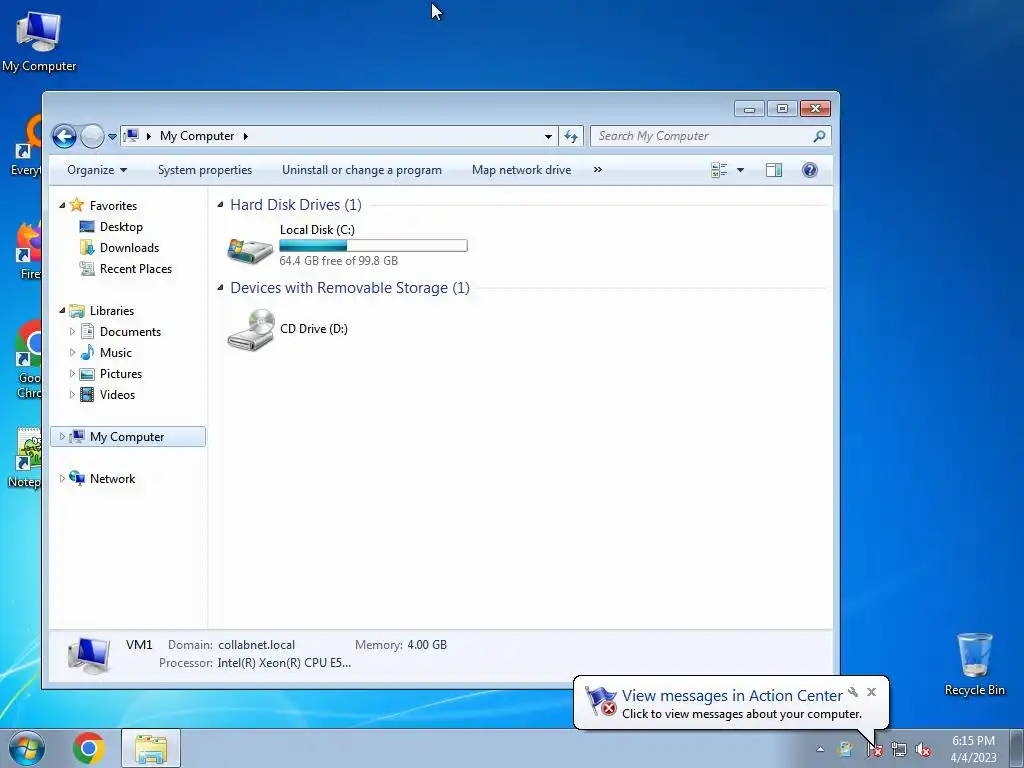Viewport: 1024px width, 768px height.
Task: Collapse the Favorites tree group
Action: click(62, 205)
